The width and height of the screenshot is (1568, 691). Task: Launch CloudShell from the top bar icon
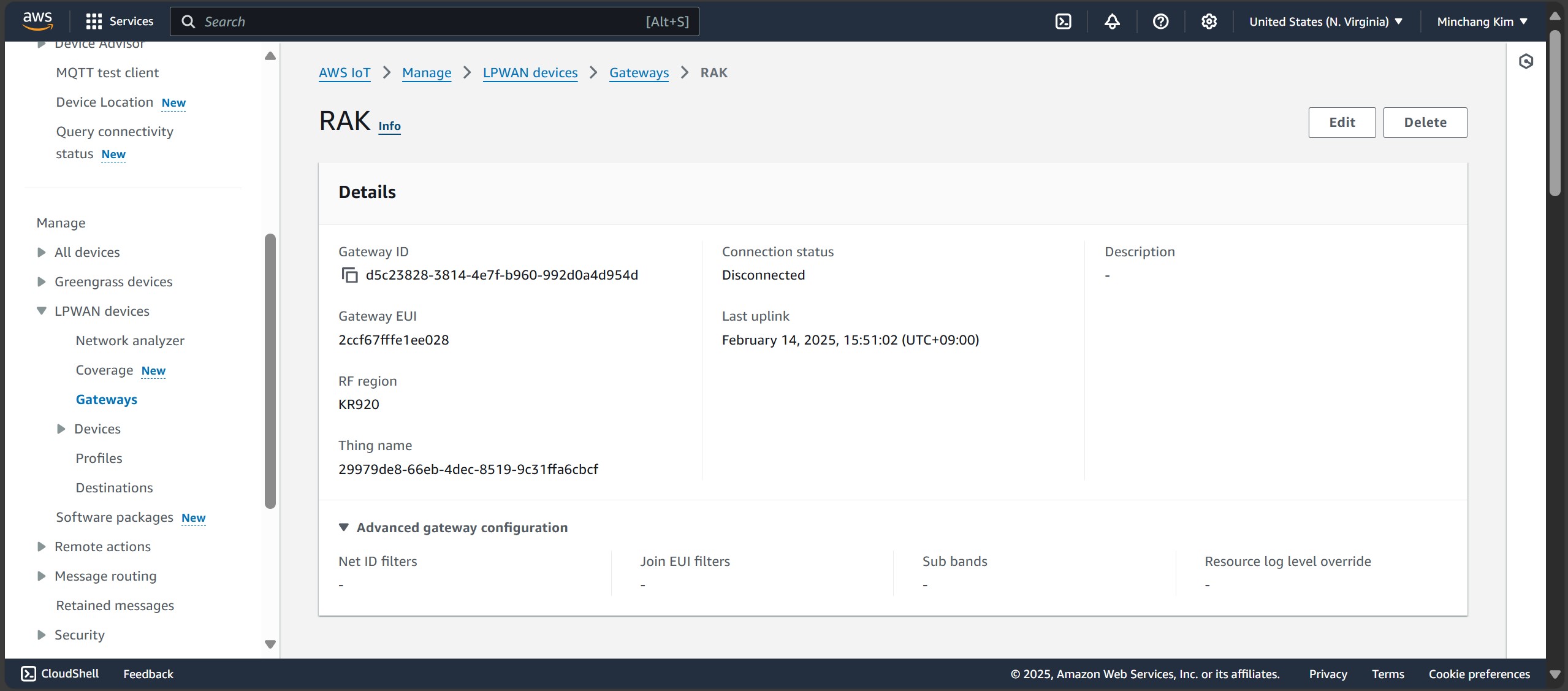pos(1064,21)
